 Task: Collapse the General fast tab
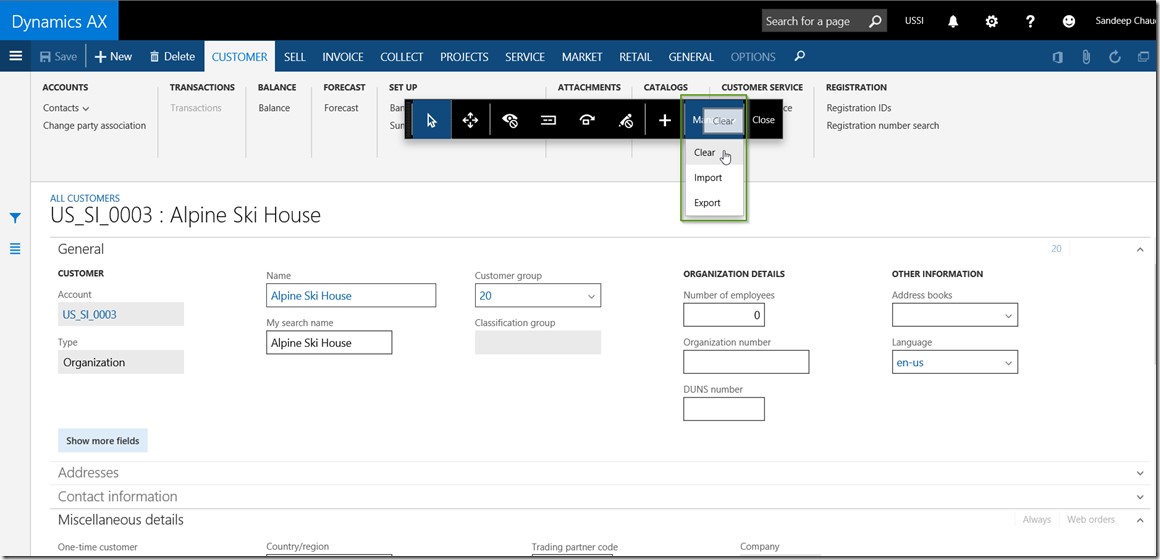pos(1140,249)
